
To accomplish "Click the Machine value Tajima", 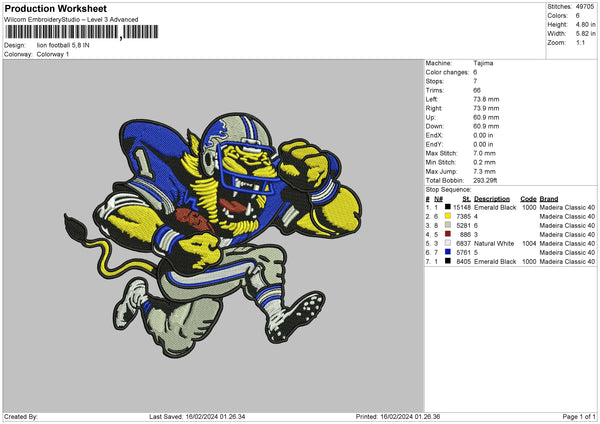I will point(483,63).
